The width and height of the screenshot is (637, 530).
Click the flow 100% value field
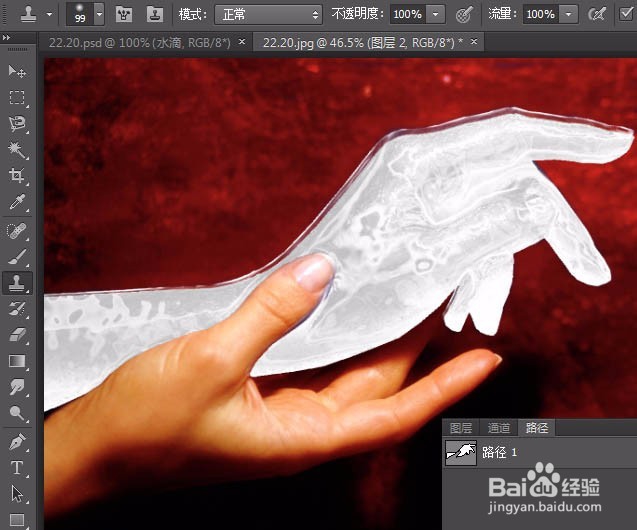point(541,15)
